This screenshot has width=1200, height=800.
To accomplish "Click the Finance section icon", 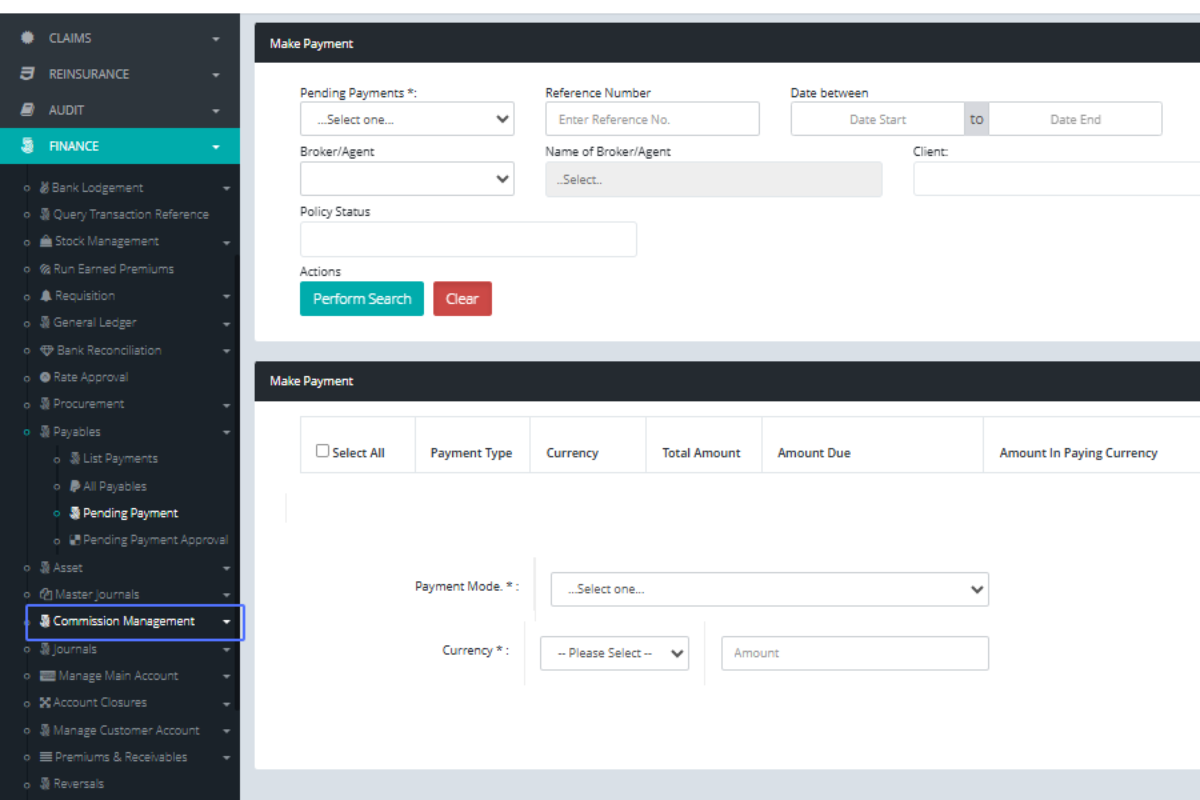I will pyautogui.click(x=28, y=146).
